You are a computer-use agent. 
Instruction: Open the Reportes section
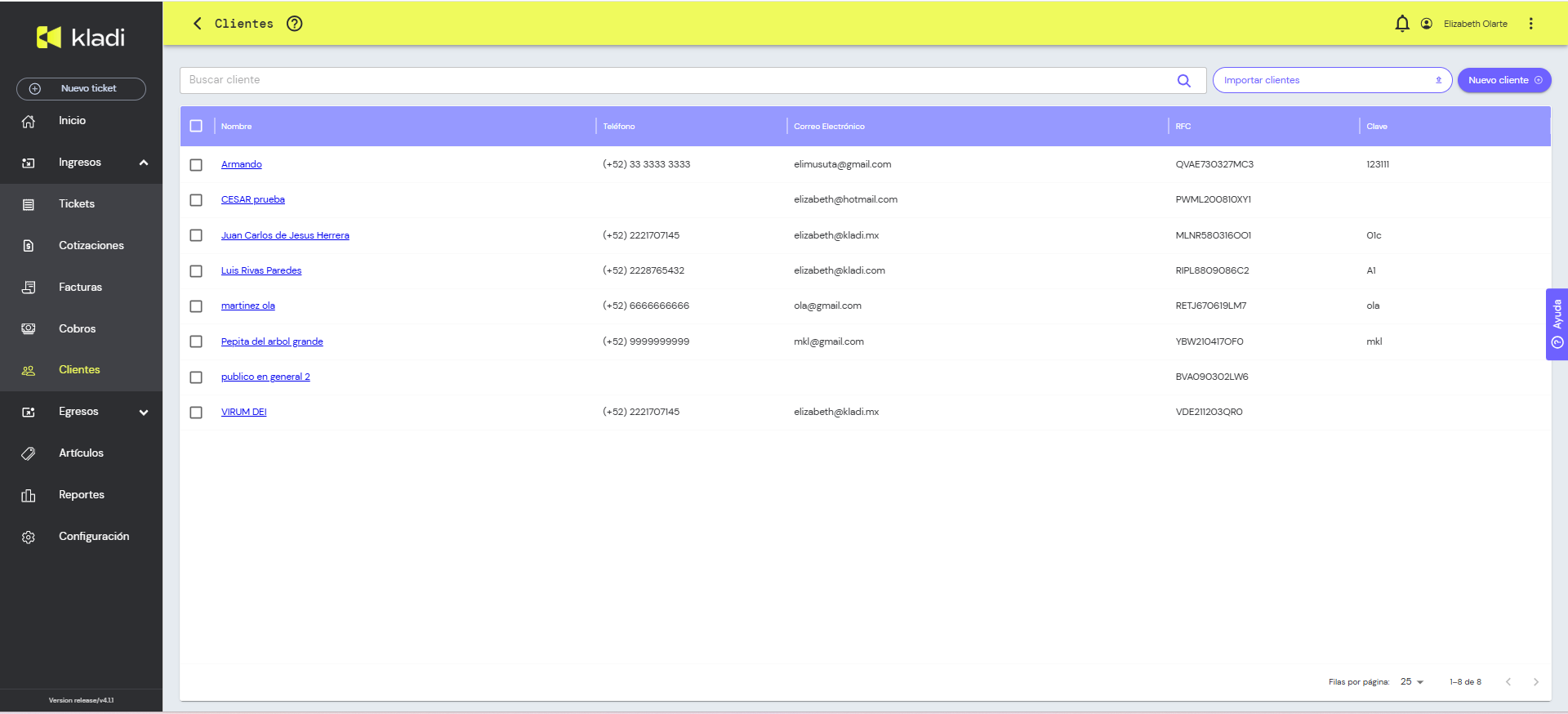[x=81, y=495]
